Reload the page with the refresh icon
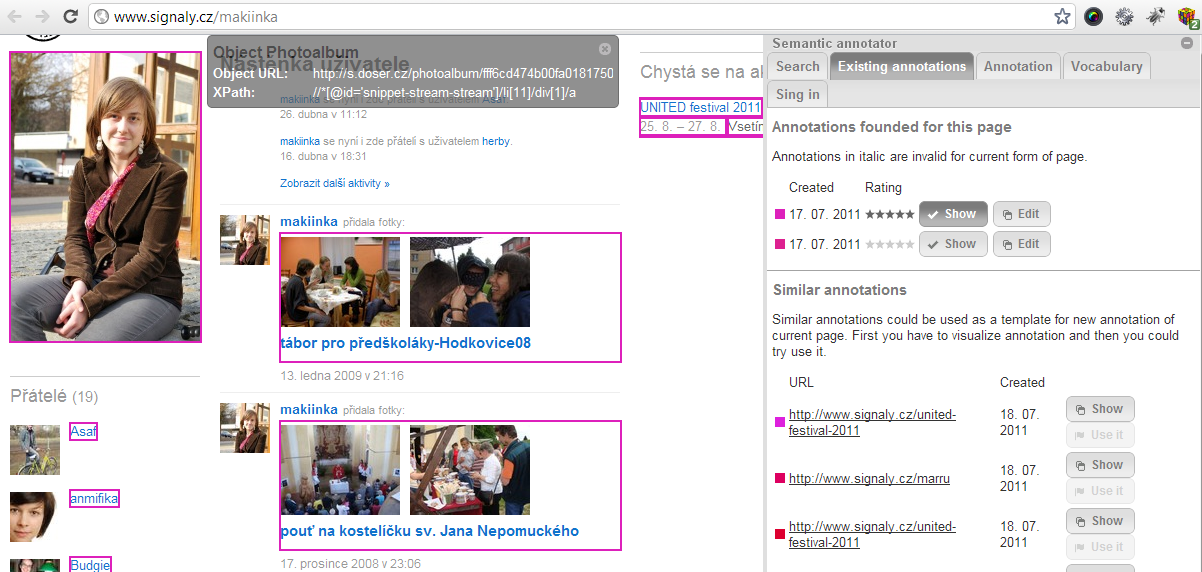This screenshot has width=1202, height=572. (71, 16)
